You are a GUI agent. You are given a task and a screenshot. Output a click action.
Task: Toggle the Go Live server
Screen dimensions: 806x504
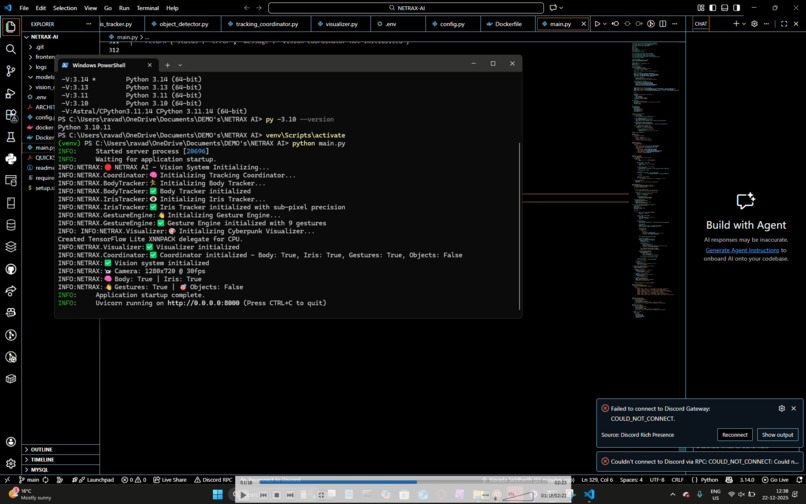[x=775, y=479]
